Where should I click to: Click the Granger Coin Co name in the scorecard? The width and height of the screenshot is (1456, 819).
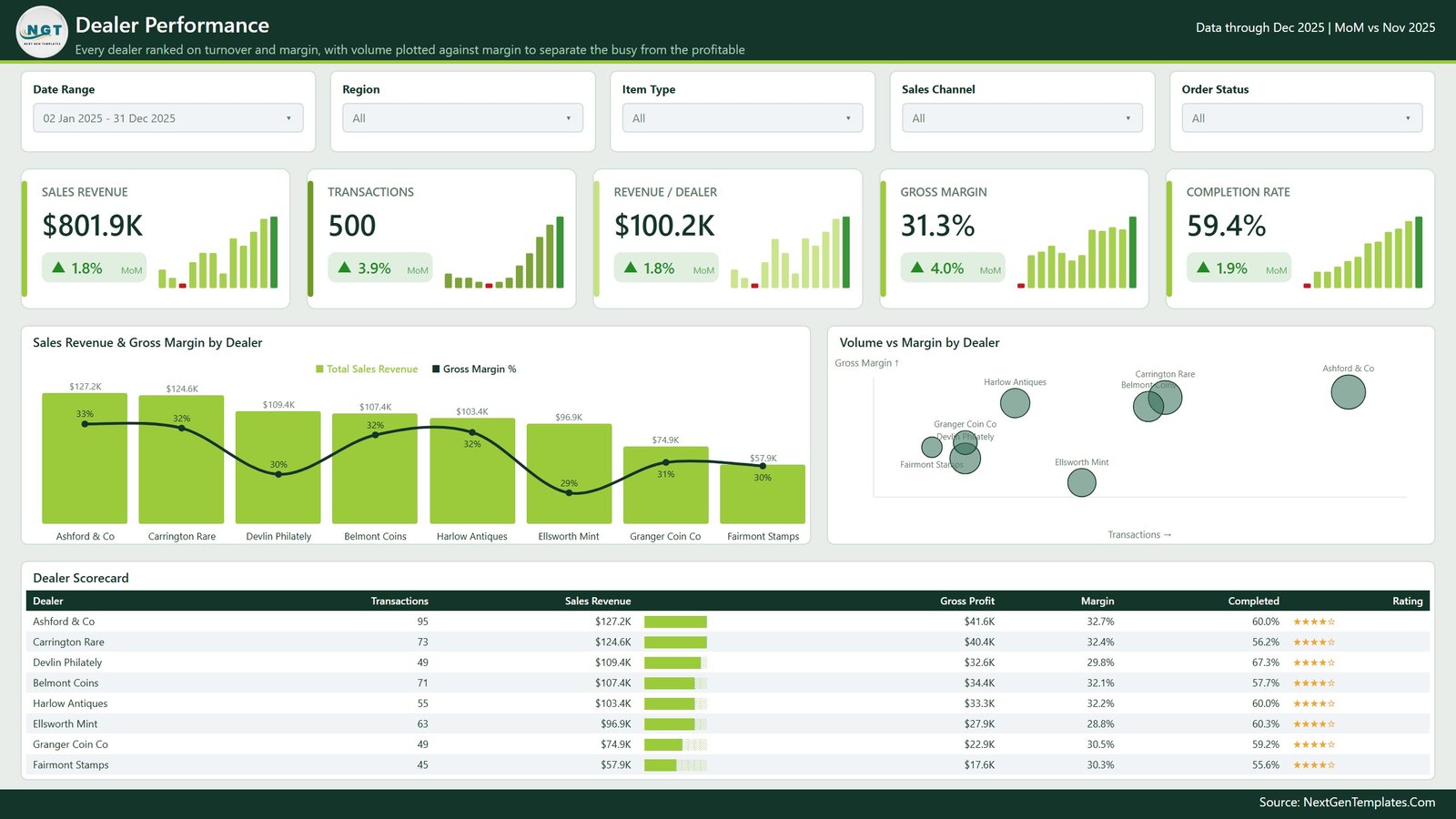pyautogui.click(x=70, y=744)
